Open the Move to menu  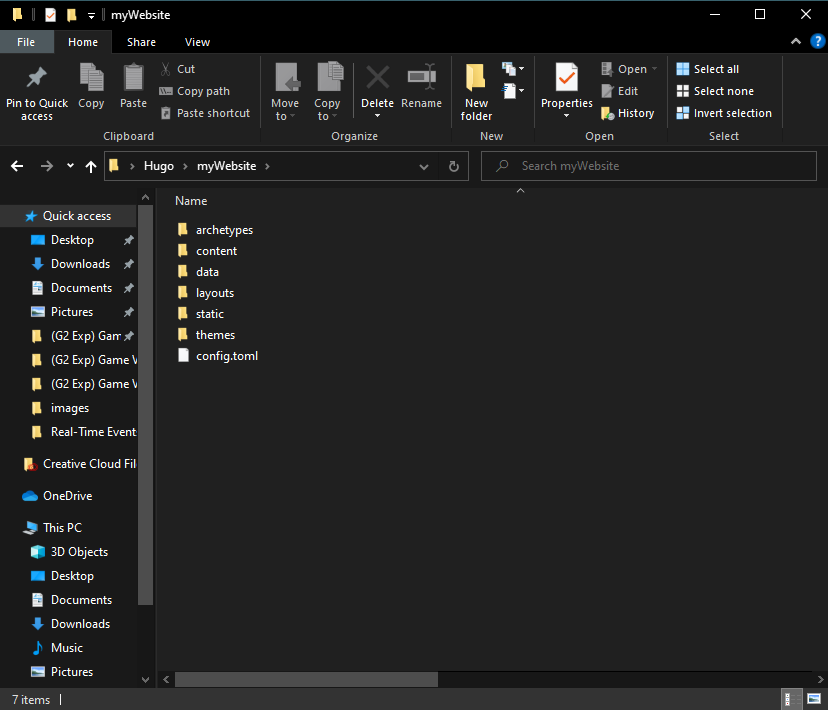285,92
